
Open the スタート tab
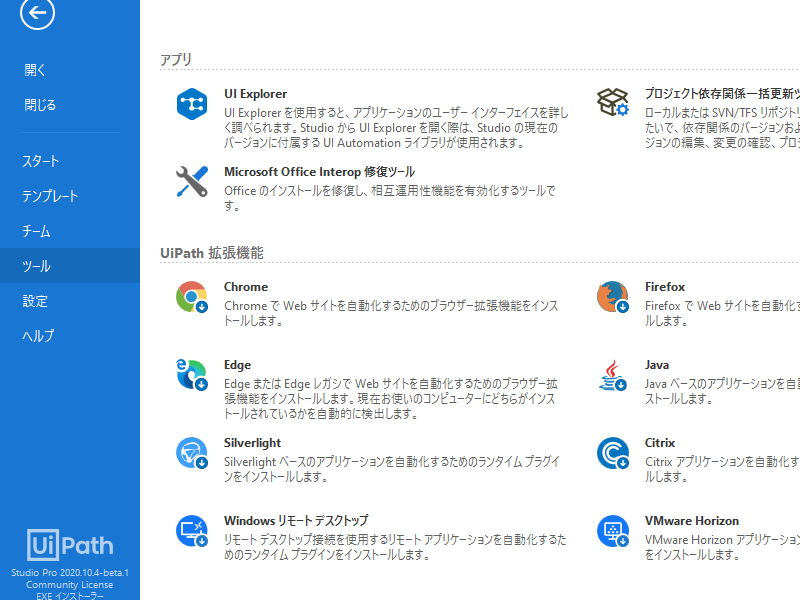40,161
